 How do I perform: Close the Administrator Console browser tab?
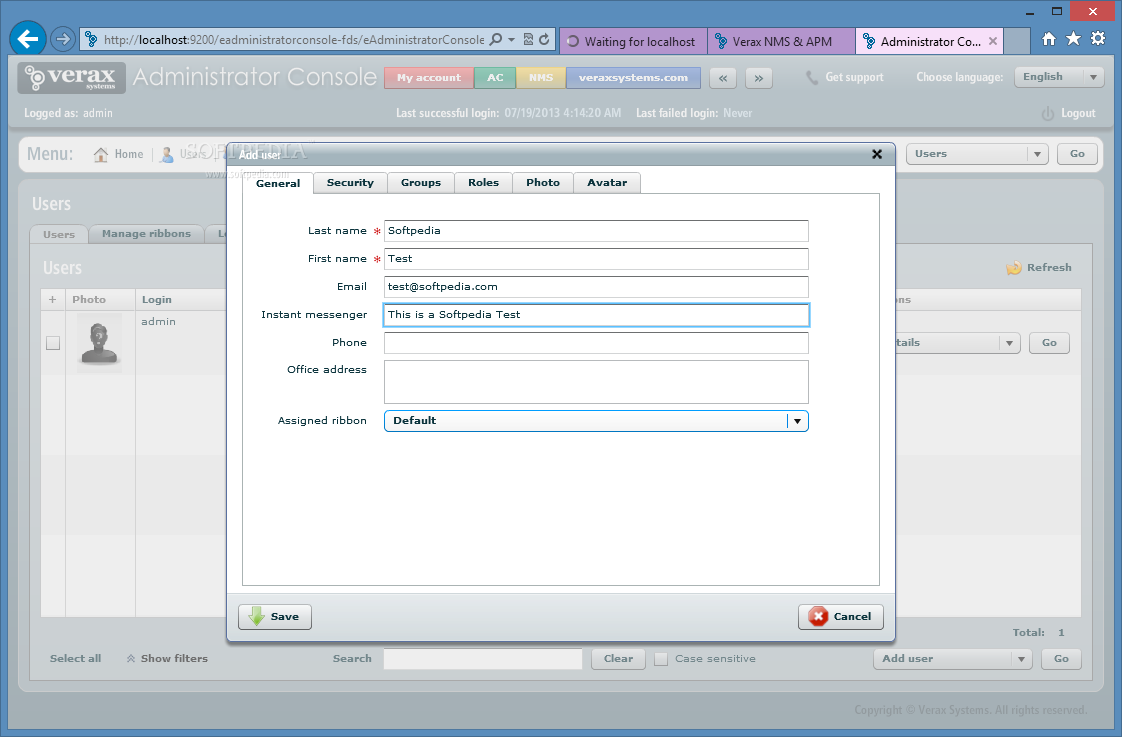[992, 42]
